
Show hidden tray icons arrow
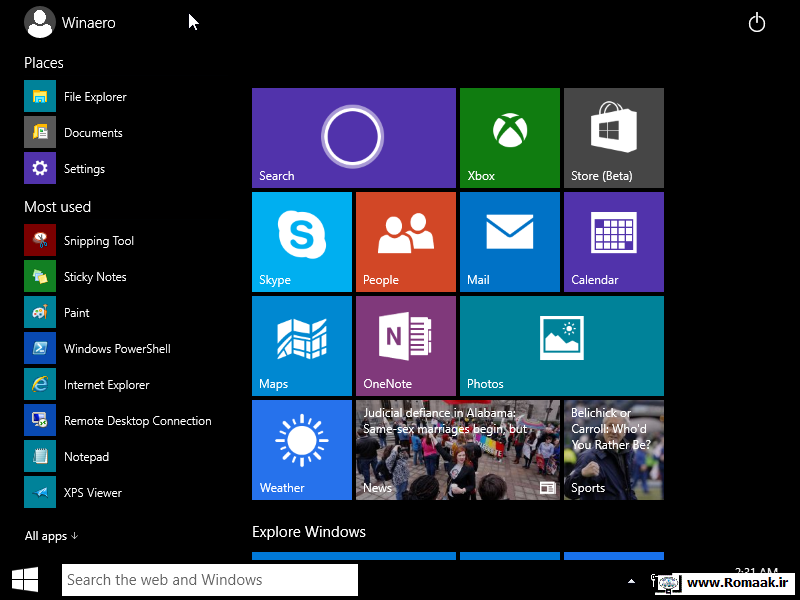[631, 581]
